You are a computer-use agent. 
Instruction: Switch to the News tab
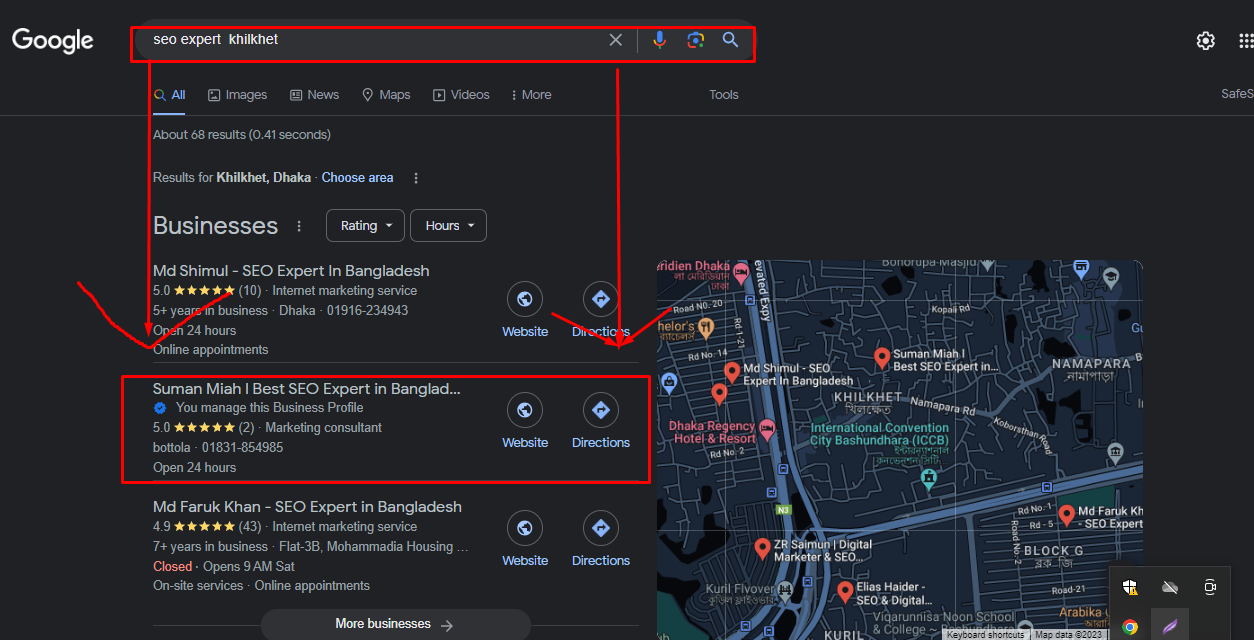tap(314, 95)
